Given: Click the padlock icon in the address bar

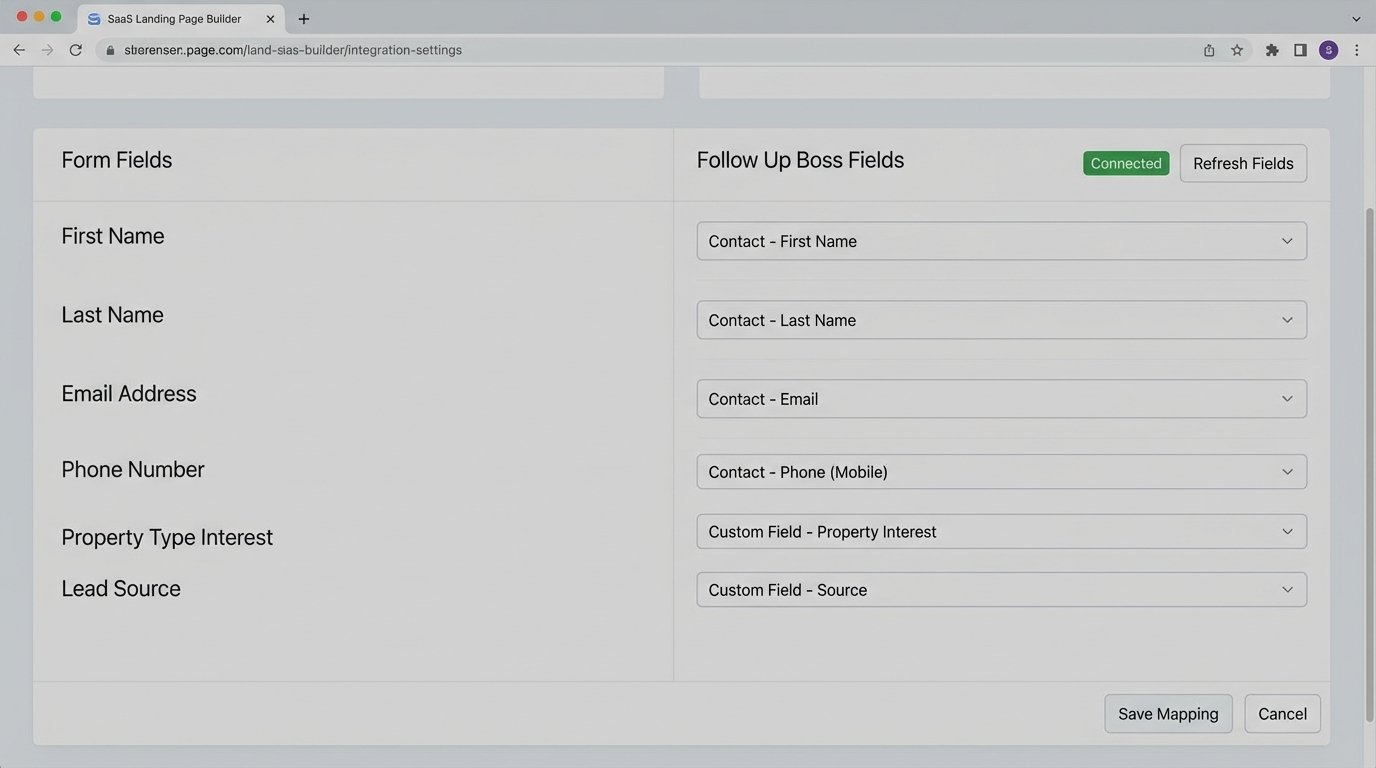Looking at the screenshot, I should 112,49.
